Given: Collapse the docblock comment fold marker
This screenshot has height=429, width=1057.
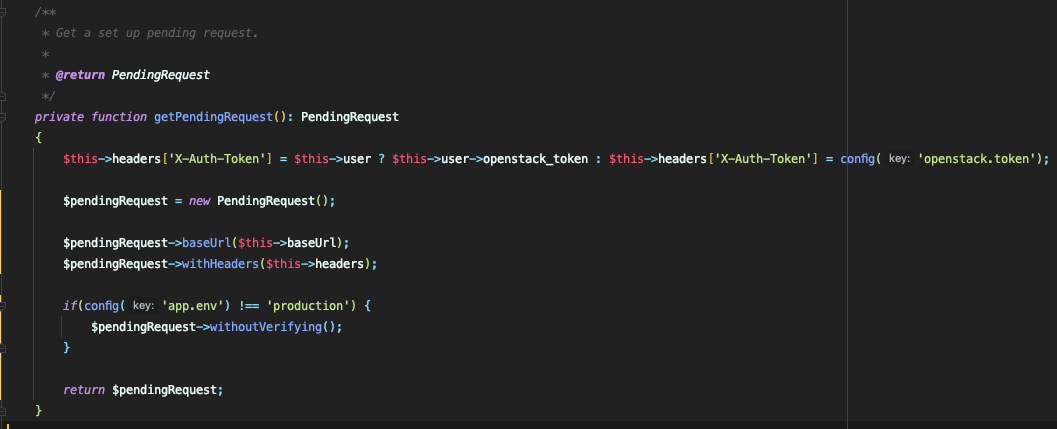Looking at the screenshot, I should 4,10.
